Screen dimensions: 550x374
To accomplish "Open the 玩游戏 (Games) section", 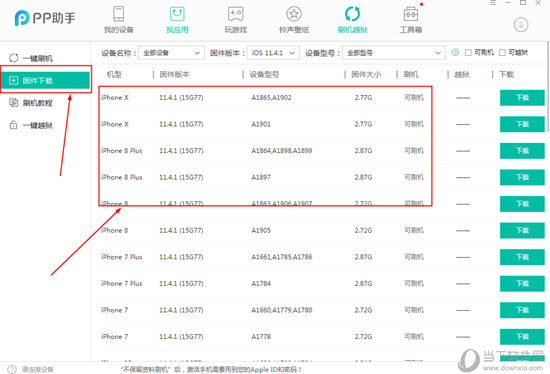I will [235, 20].
